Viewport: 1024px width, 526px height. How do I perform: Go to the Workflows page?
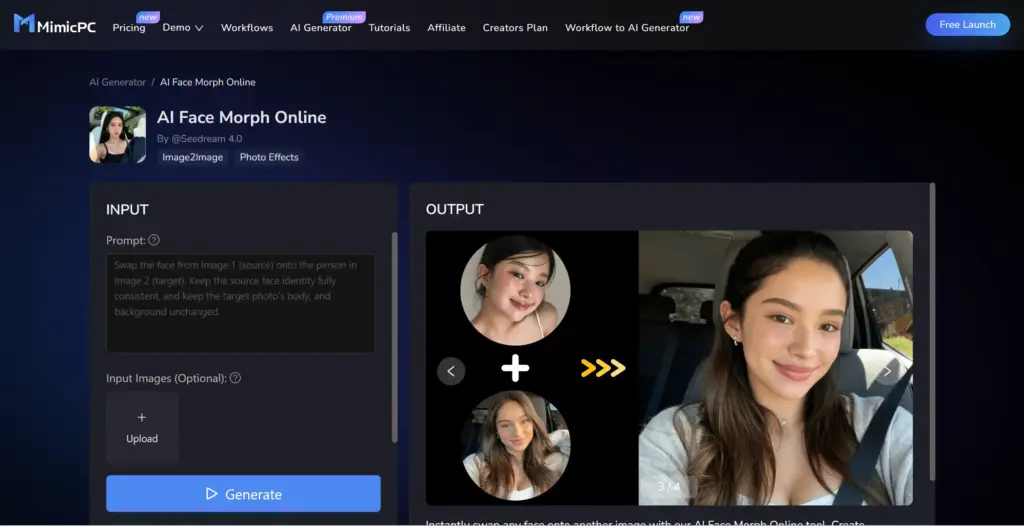pyautogui.click(x=247, y=28)
